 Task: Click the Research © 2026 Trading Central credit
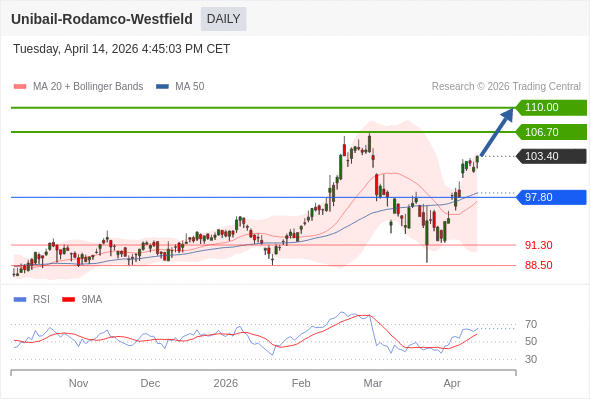(x=506, y=87)
